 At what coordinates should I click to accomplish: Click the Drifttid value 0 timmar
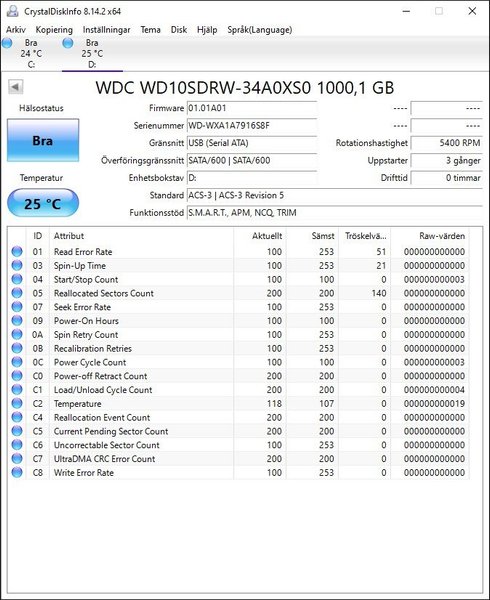pyautogui.click(x=446, y=178)
